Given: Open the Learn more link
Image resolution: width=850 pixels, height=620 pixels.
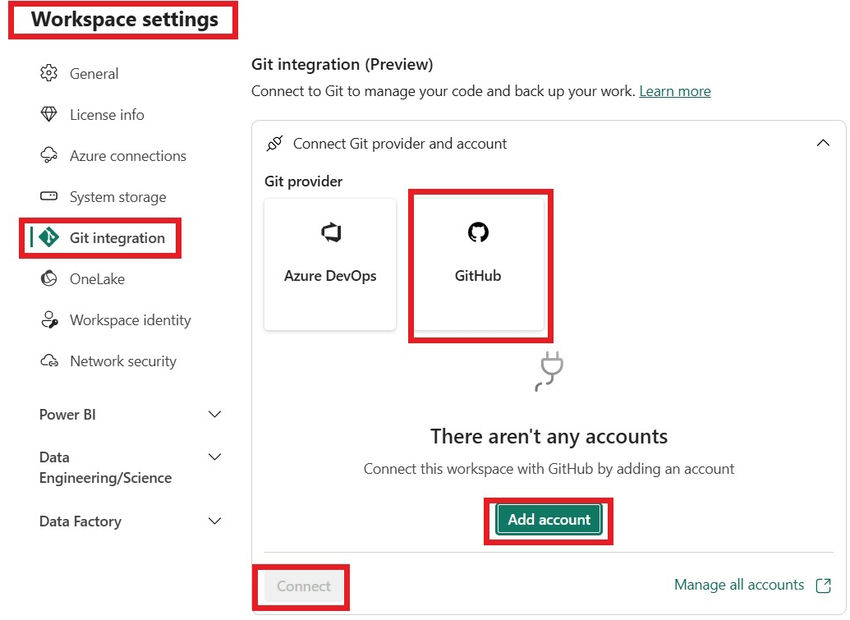Looking at the screenshot, I should 675,91.
